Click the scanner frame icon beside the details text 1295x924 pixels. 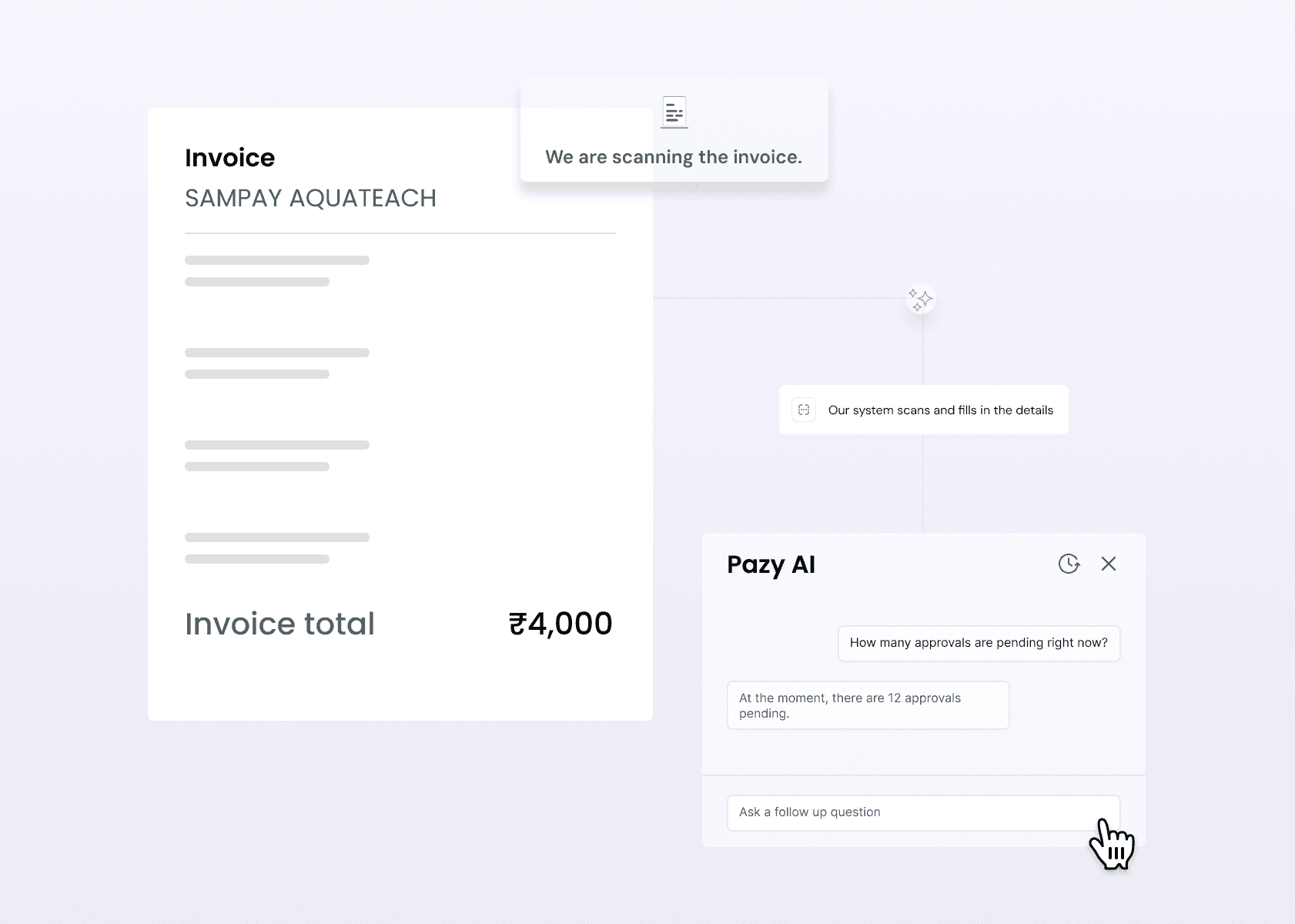tap(803, 410)
